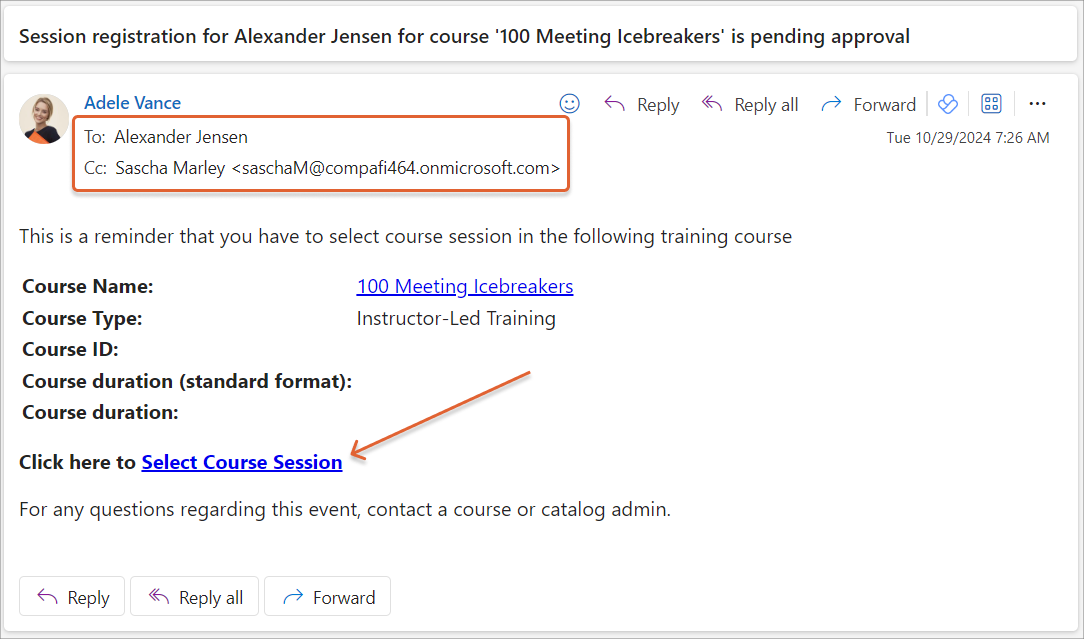The width and height of the screenshot is (1084, 639).
Task: Click Reply in the top message toolbar
Action: tap(642, 104)
